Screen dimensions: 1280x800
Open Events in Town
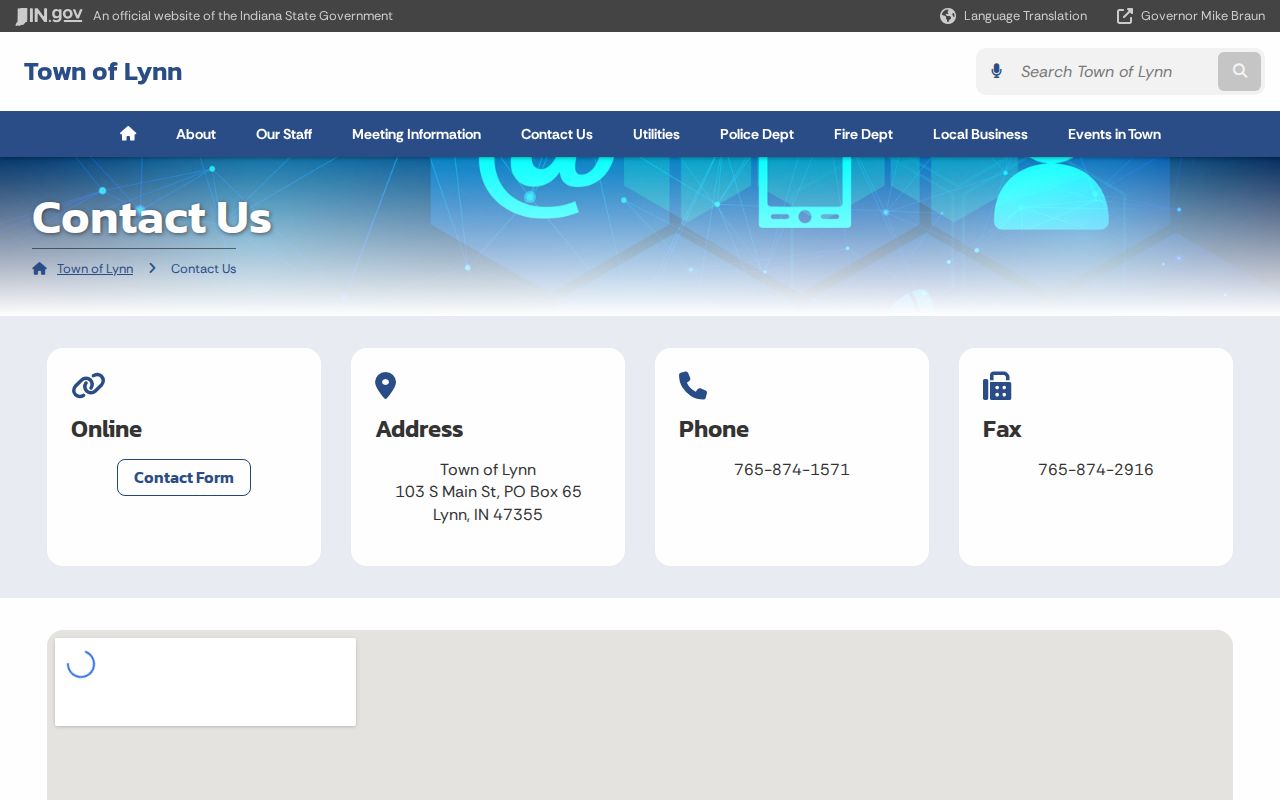point(1114,134)
